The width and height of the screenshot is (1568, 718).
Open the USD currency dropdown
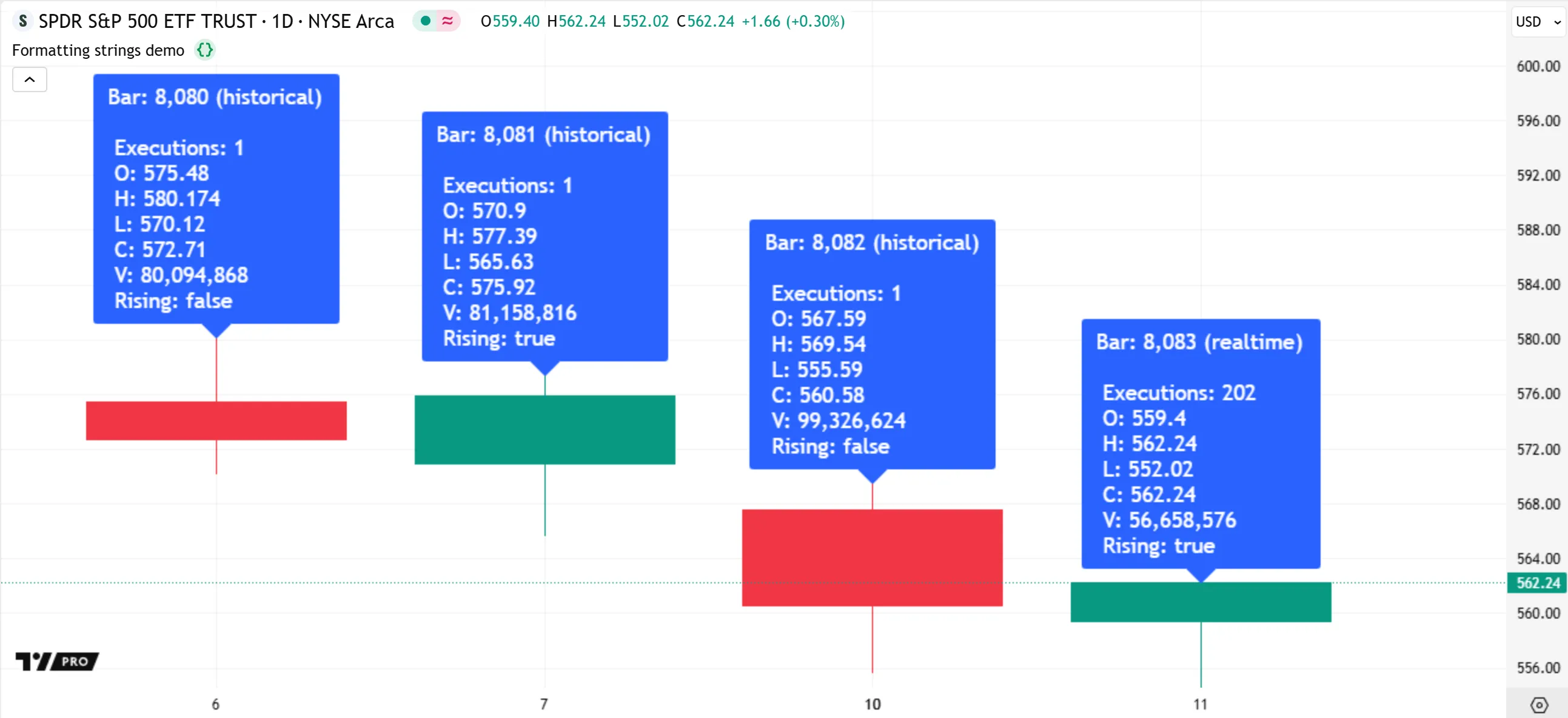[1538, 22]
